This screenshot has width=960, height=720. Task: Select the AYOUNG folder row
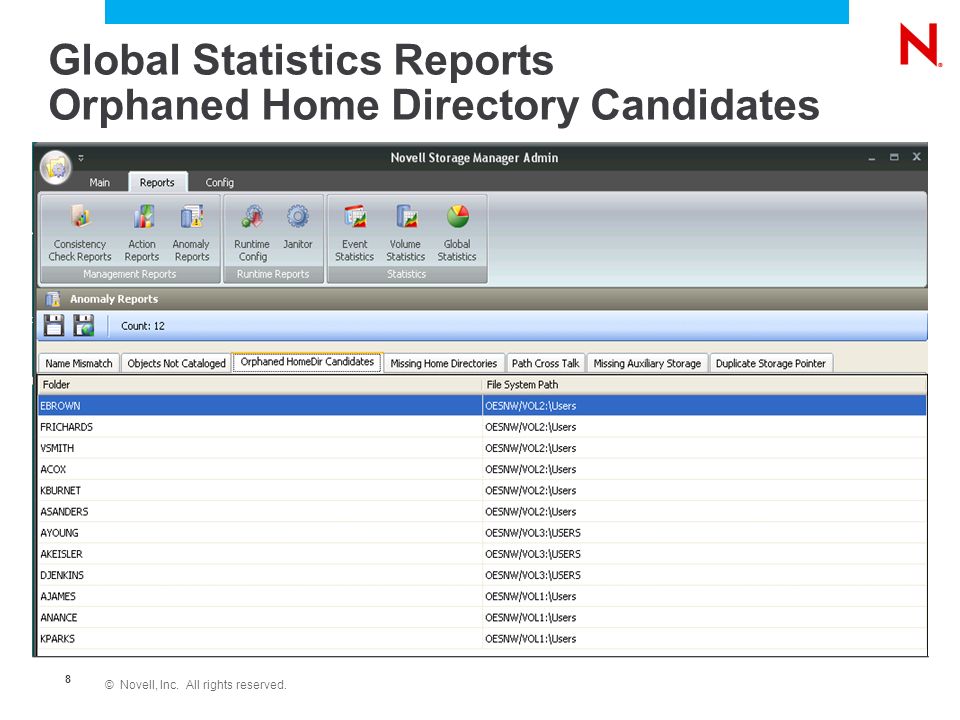point(482,533)
